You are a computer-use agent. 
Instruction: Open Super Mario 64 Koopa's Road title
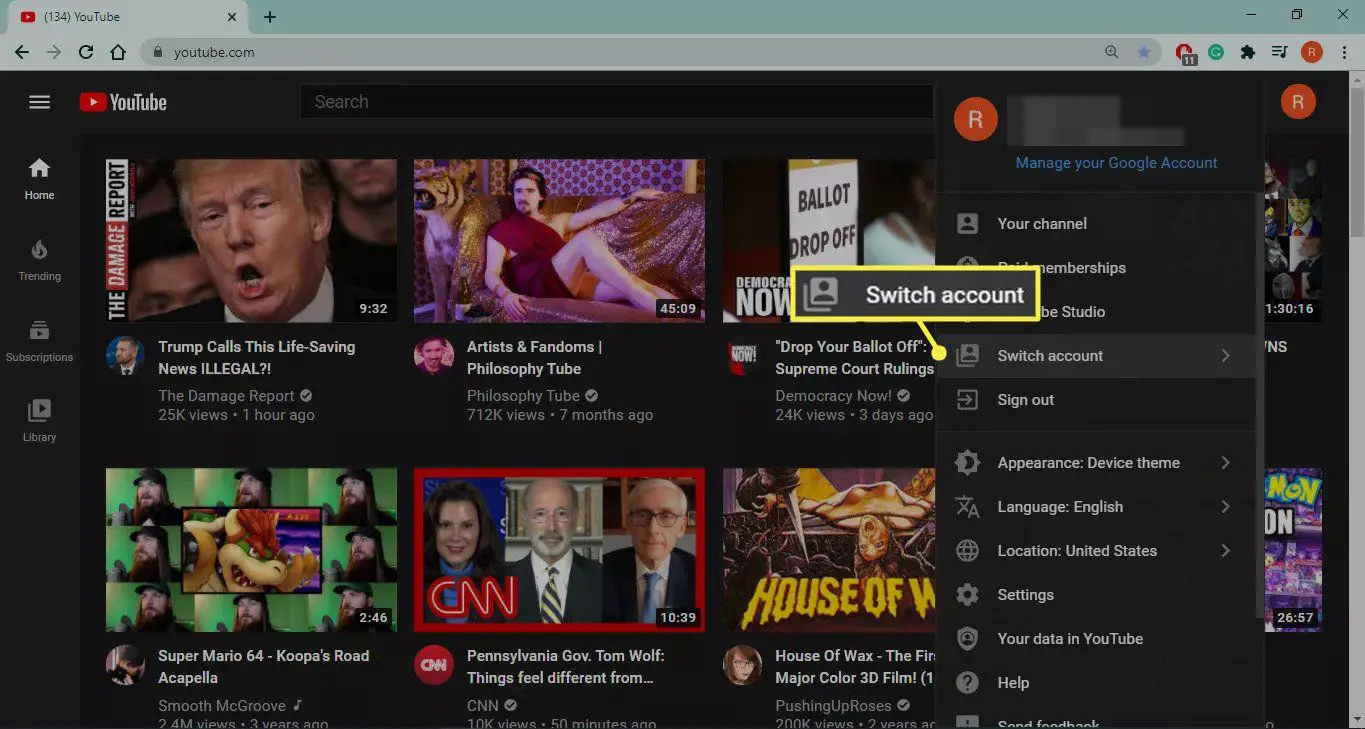click(263, 666)
